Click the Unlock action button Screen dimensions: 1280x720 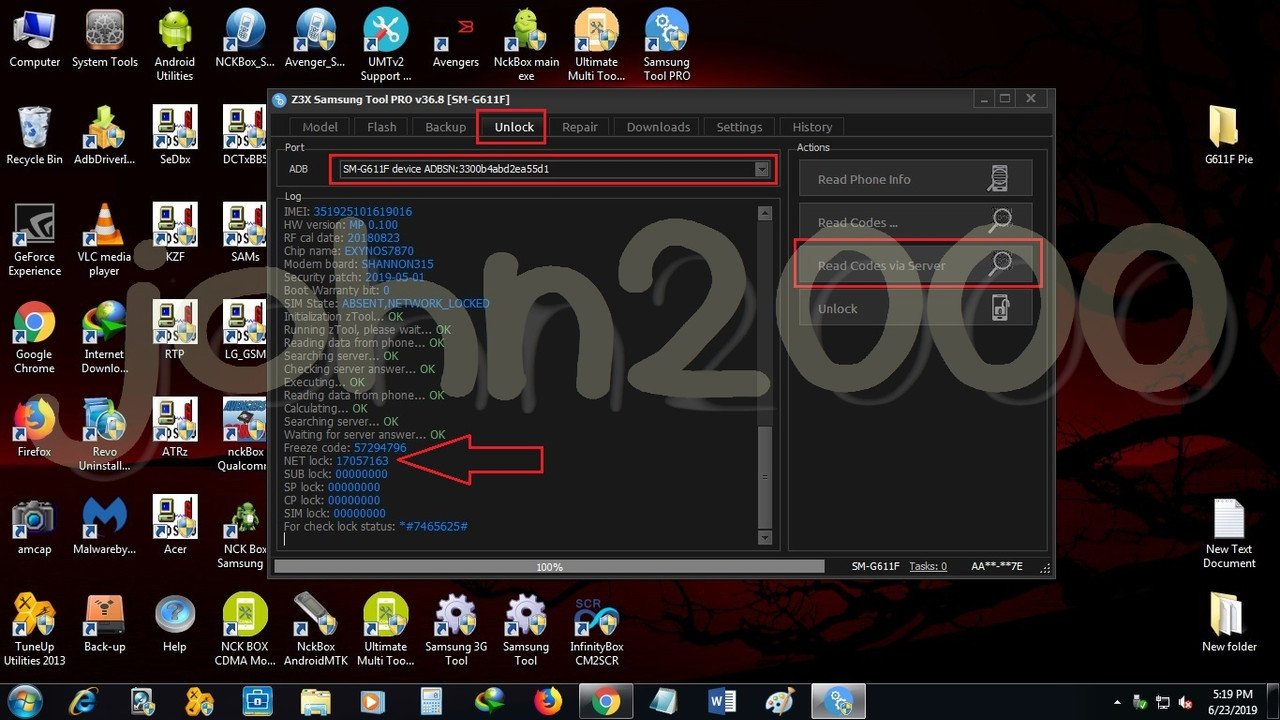pos(916,308)
